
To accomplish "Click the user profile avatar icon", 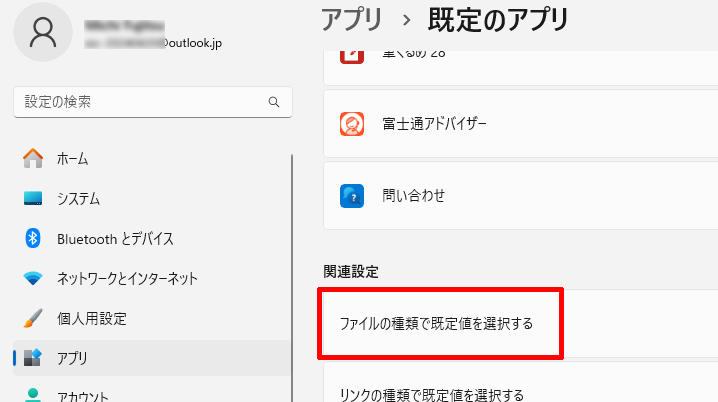I will (43, 32).
